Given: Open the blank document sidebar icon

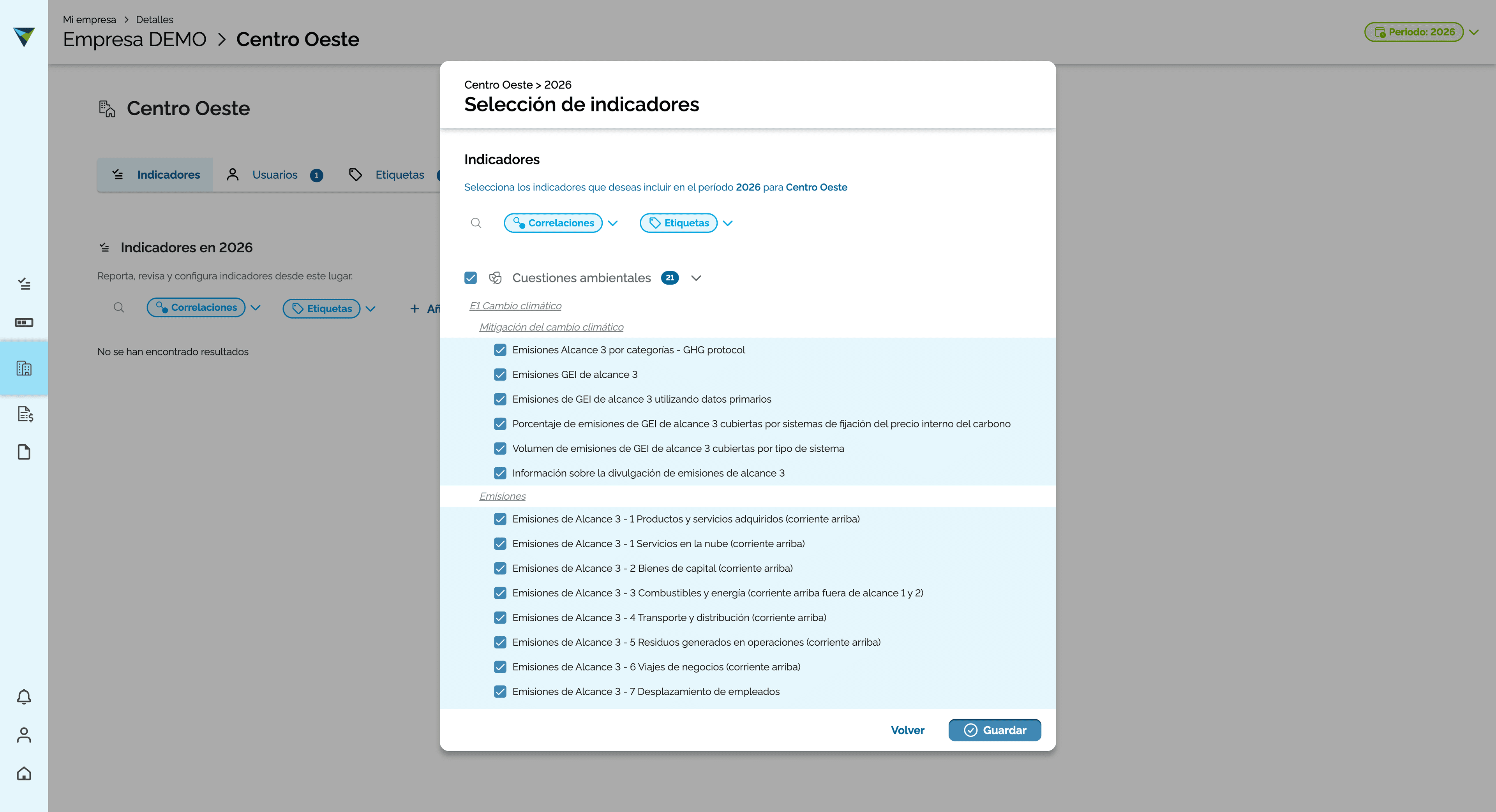Looking at the screenshot, I should click(x=24, y=452).
